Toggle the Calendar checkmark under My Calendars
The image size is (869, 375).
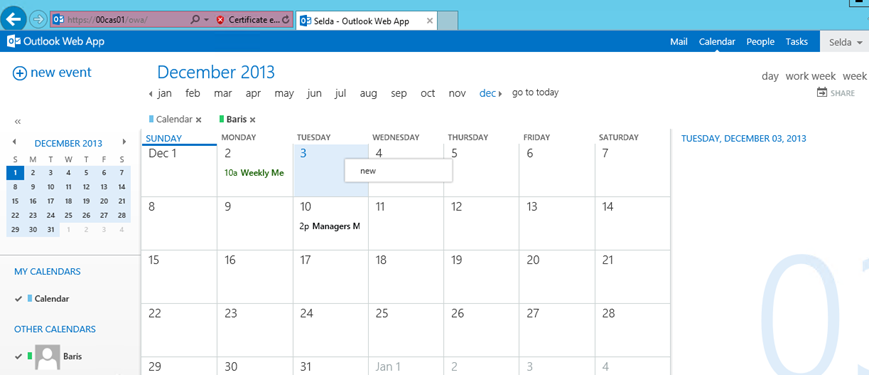pos(19,299)
